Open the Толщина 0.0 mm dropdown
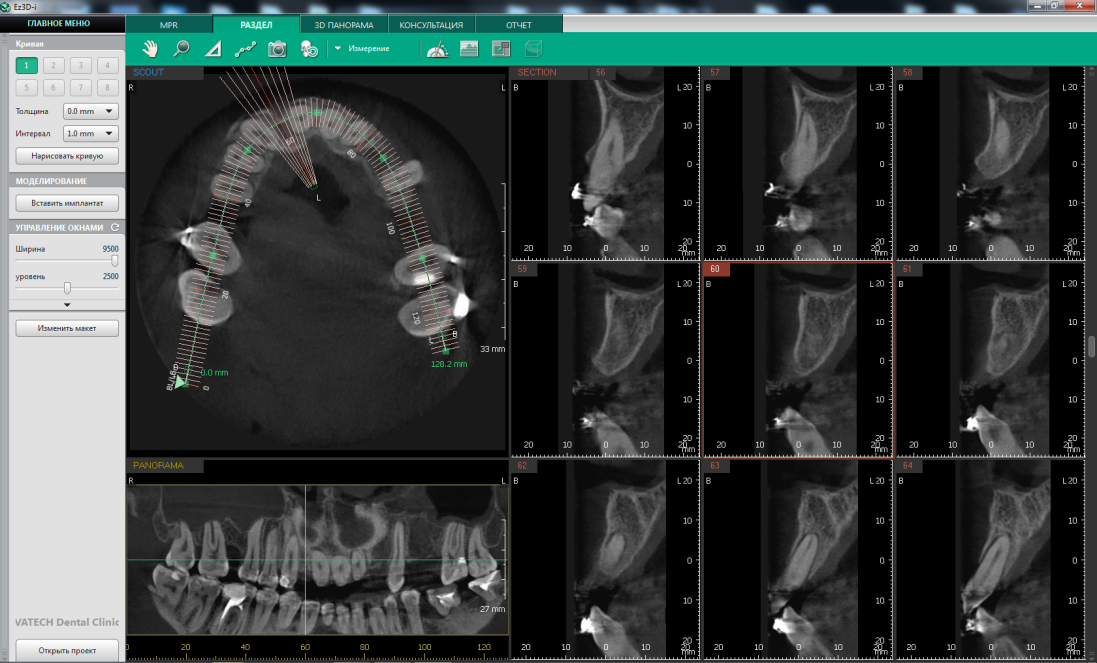 90,111
